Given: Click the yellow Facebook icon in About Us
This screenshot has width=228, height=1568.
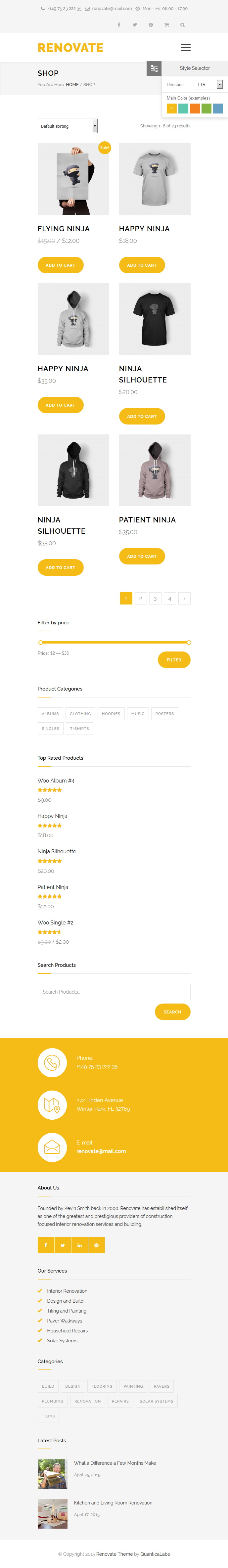Looking at the screenshot, I should 46,1245.
